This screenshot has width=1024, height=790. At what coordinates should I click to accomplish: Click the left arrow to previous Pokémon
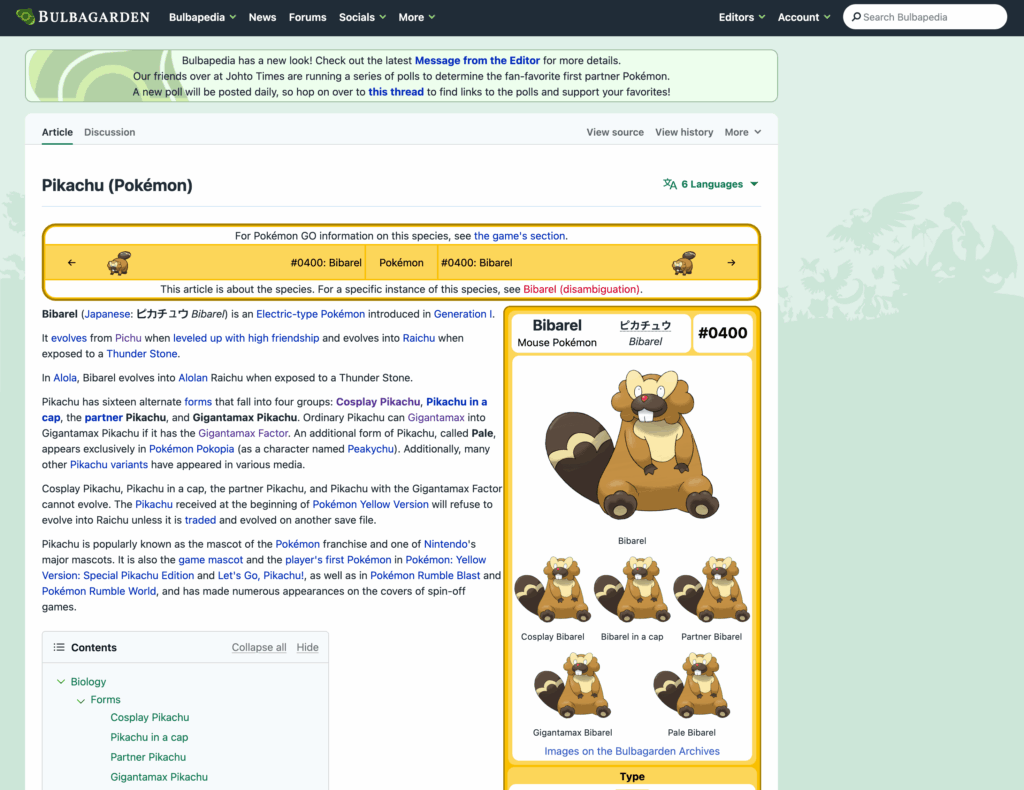[x=72, y=262]
